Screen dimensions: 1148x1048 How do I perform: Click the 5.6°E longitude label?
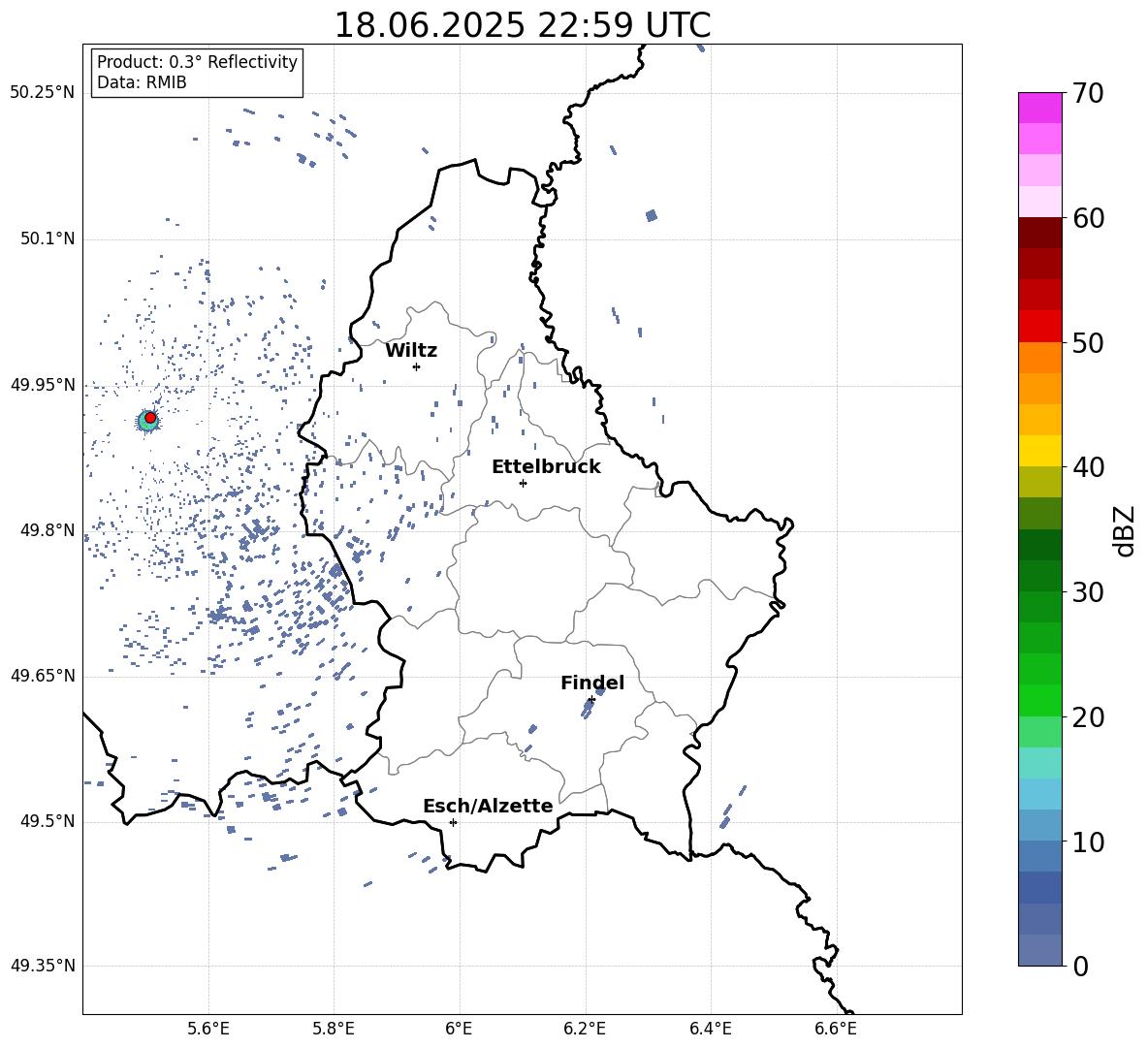tap(208, 1029)
